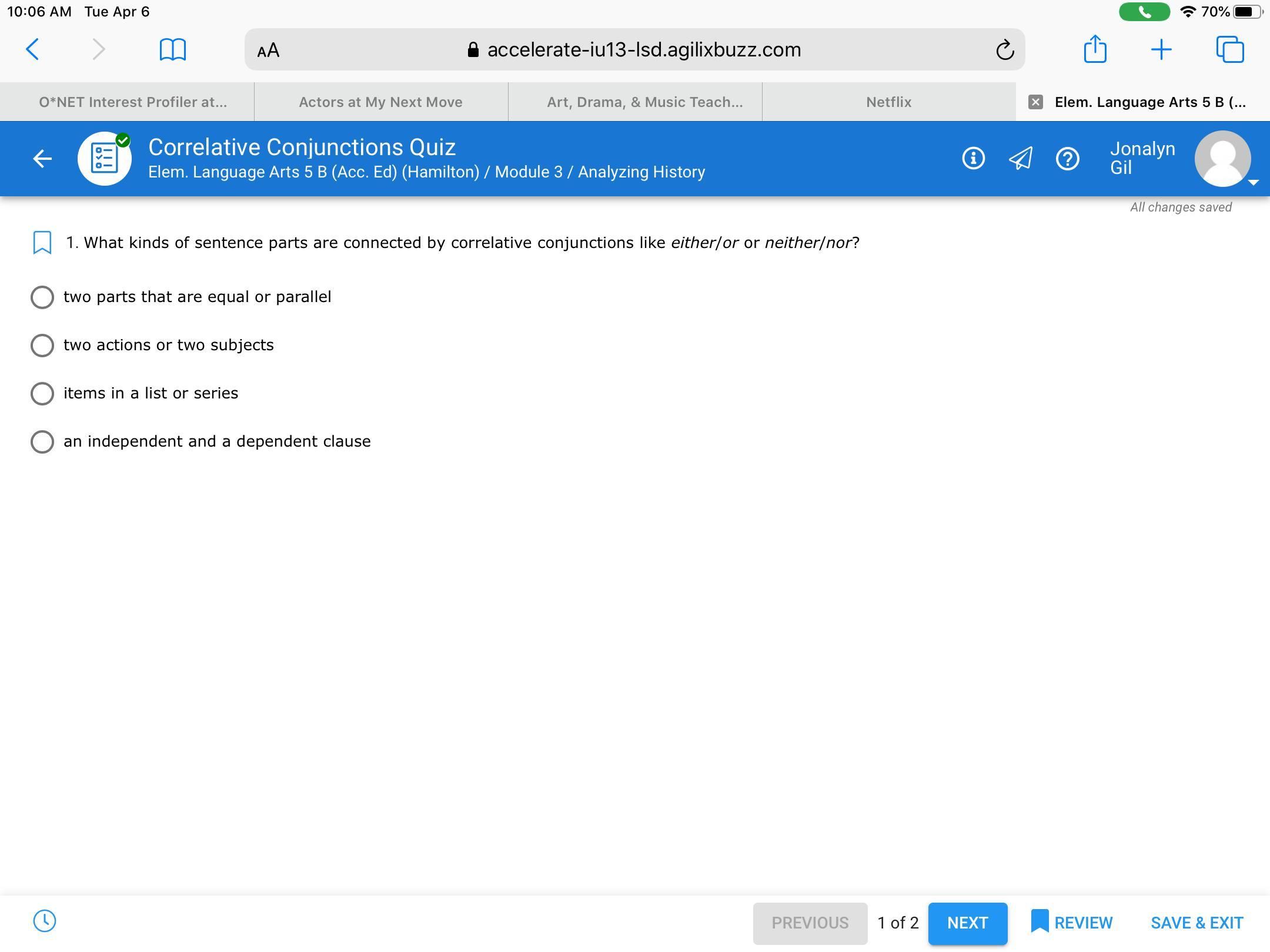Bookmark question 1 with the flag icon

42,243
